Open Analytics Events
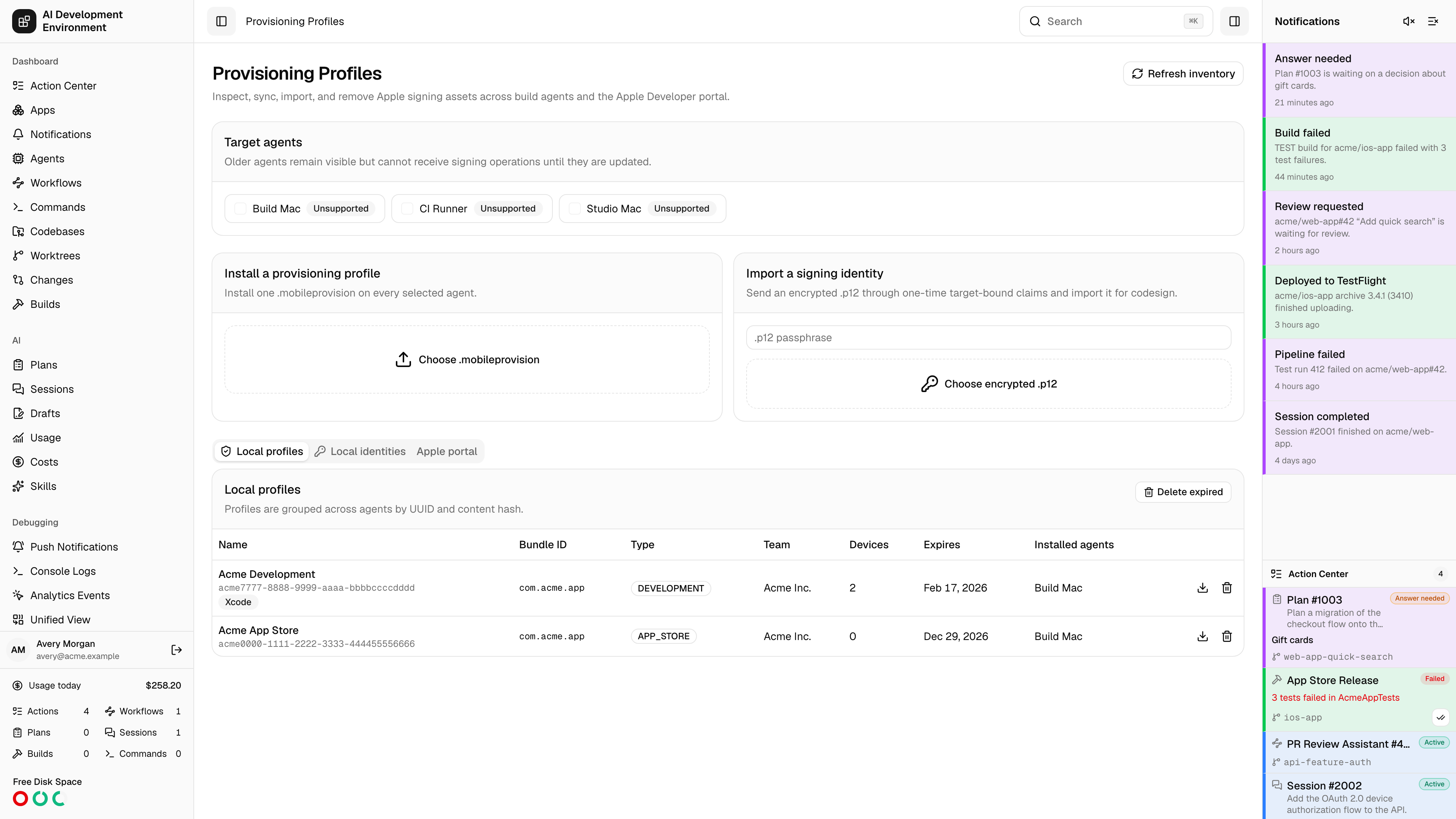The height and width of the screenshot is (819, 1456). (x=97, y=596)
